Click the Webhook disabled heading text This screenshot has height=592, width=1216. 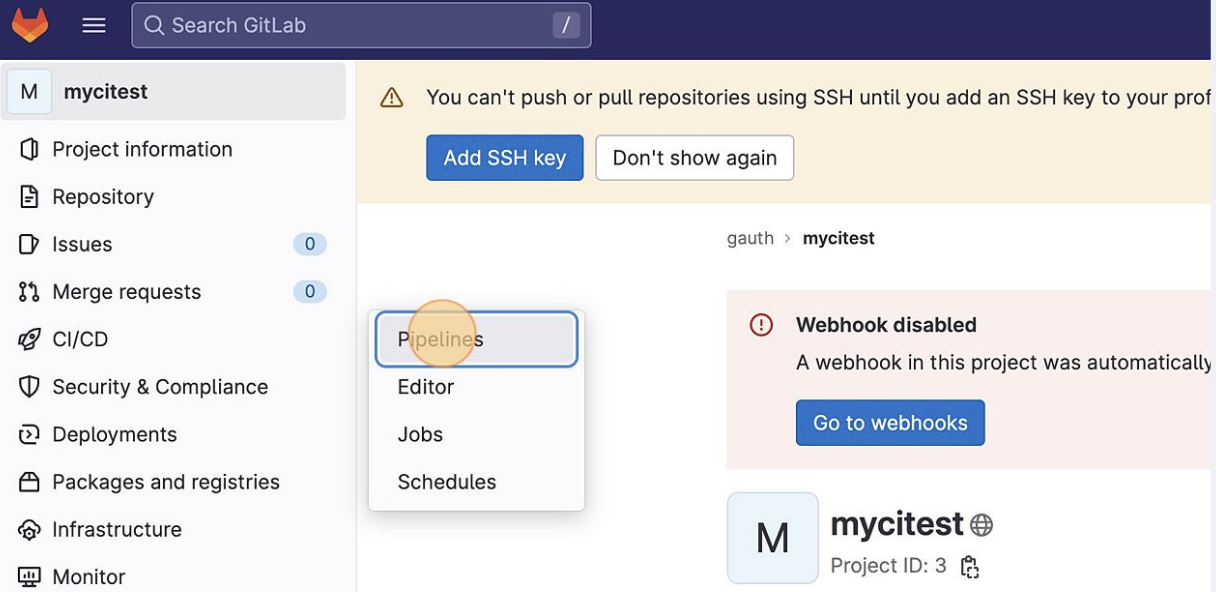pyautogui.click(x=886, y=325)
